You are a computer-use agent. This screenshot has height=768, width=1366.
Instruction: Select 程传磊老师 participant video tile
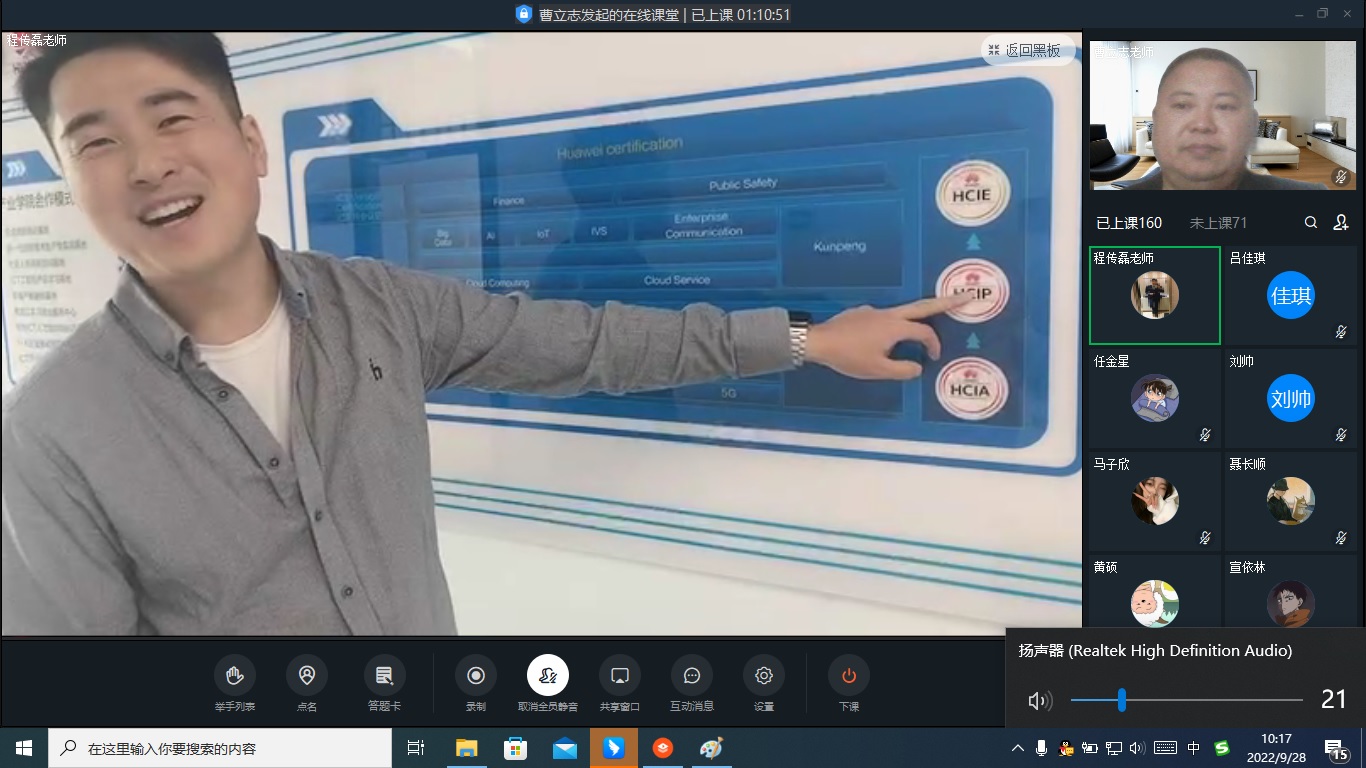[1155, 296]
